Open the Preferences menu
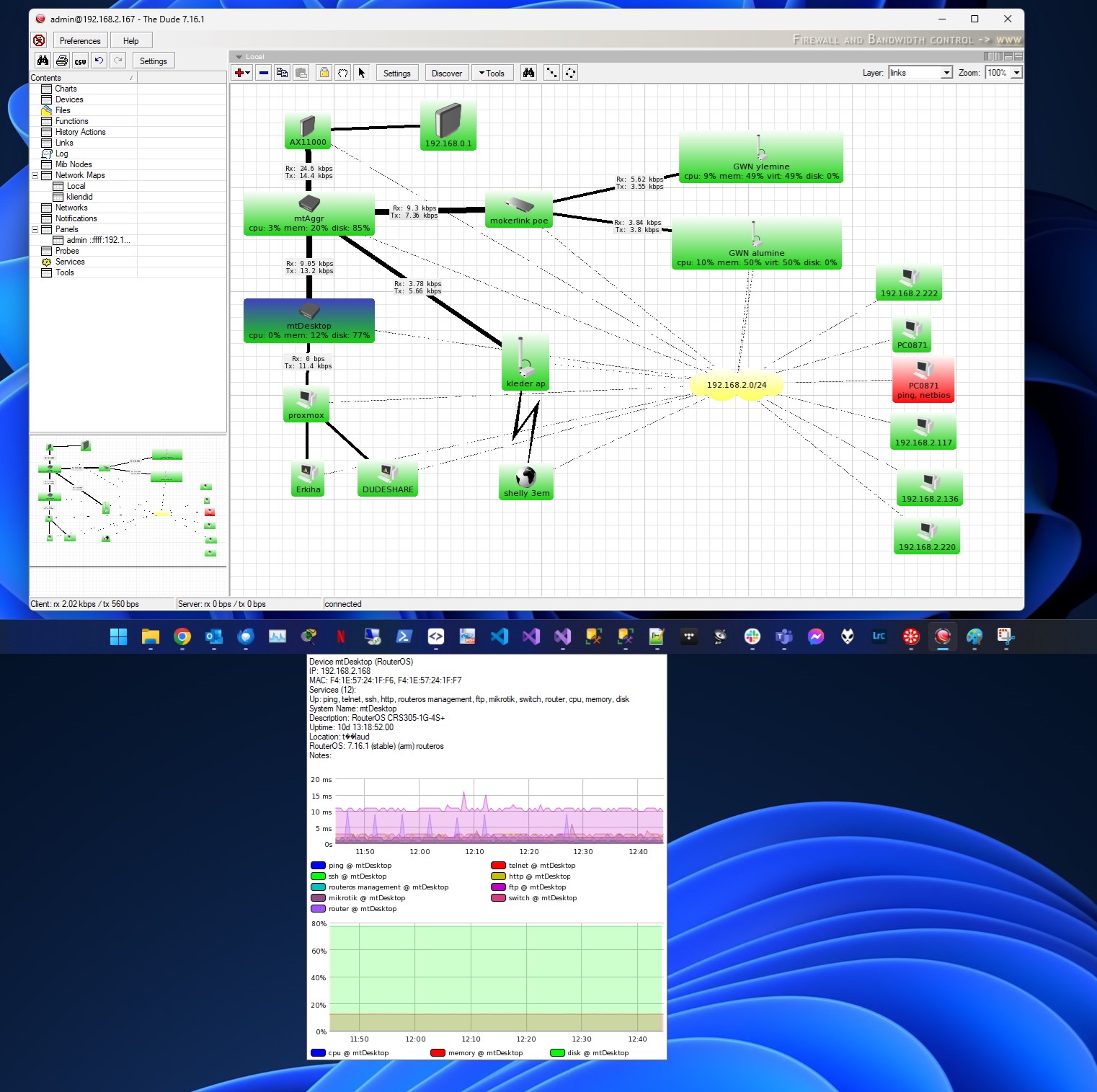The image size is (1097, 1092). click(79, 40)
